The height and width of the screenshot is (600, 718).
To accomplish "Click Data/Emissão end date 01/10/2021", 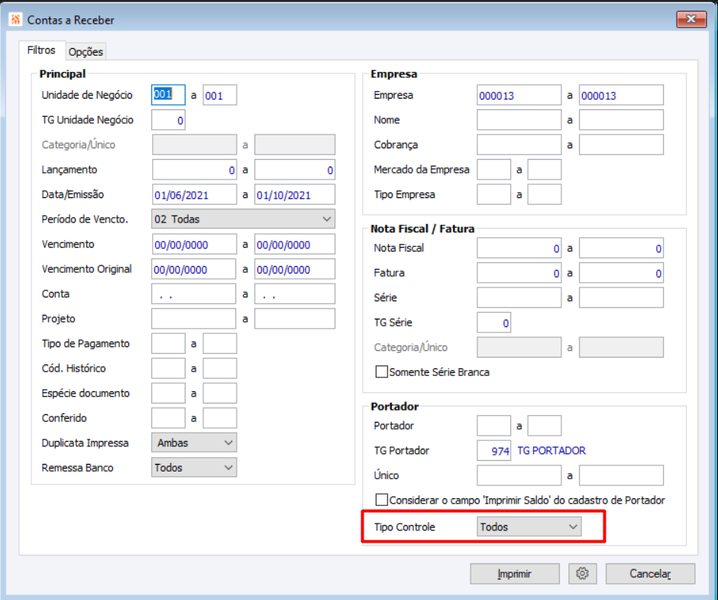I will point(294,194).
